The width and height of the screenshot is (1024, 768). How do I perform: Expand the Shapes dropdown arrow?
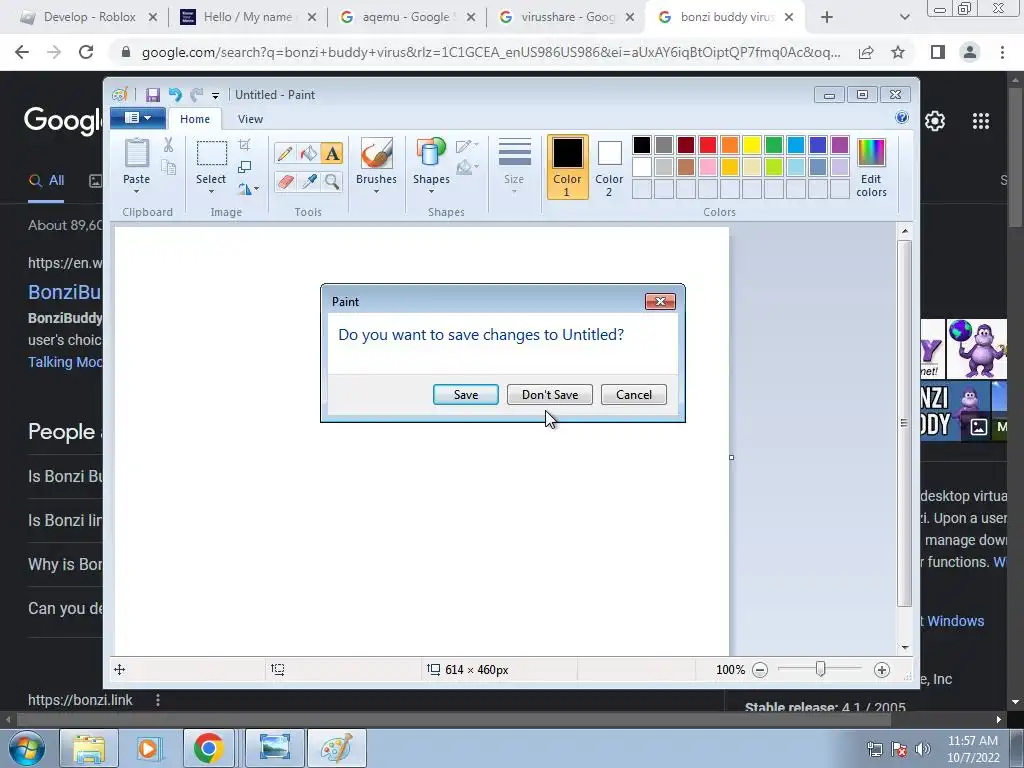tap(431, 191)
